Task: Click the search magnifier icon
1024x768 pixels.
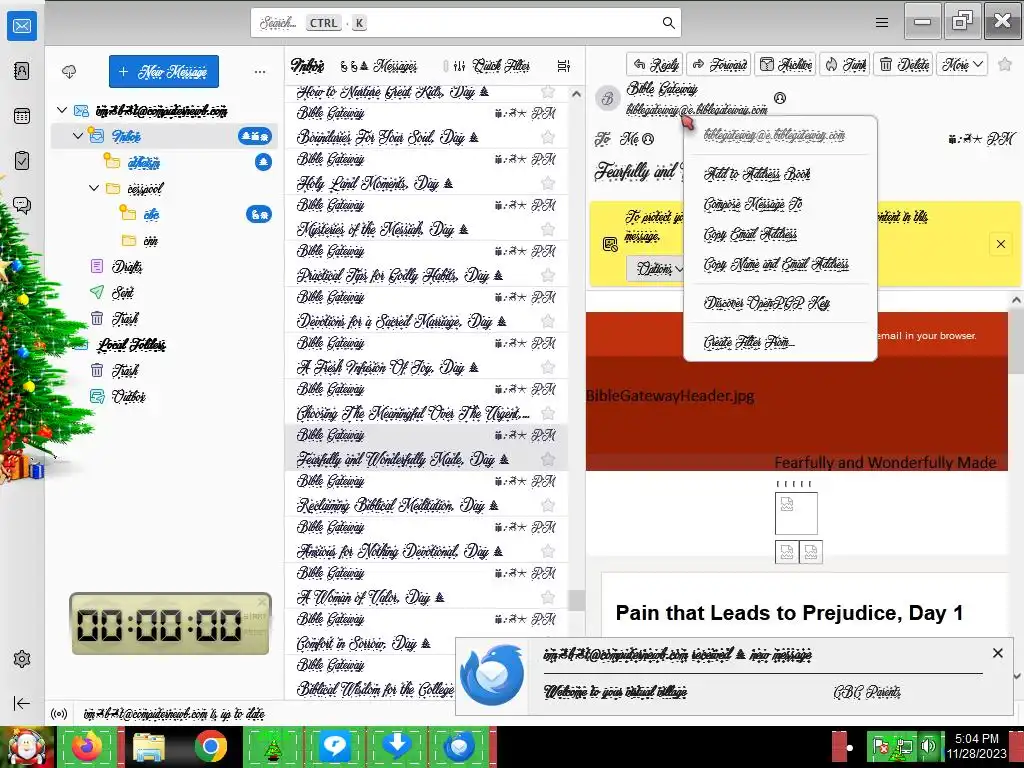Action: pyautogui.click(x=668, y=23)
